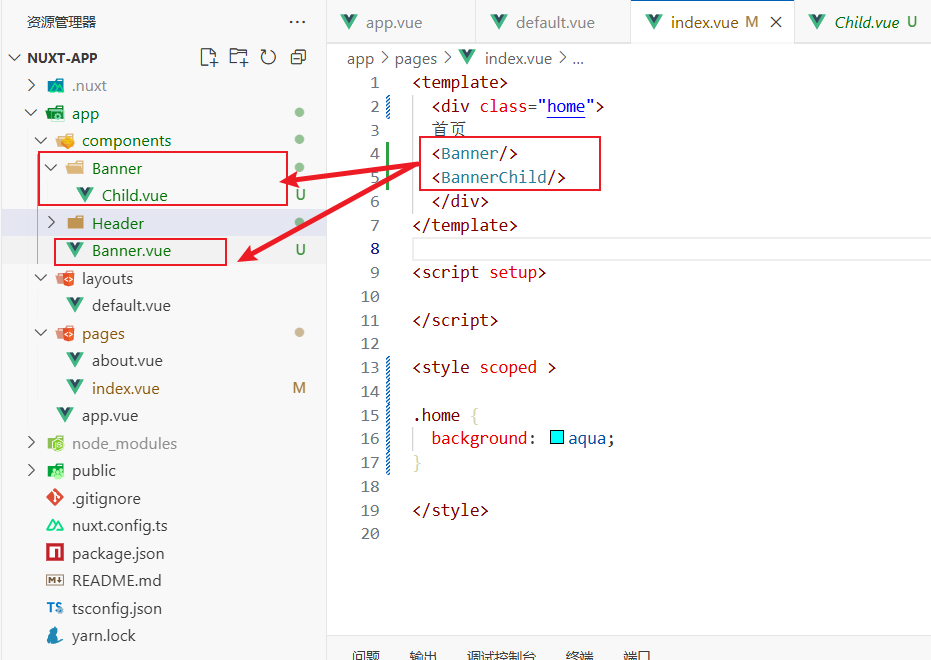
Task: Click the layouts folder icon
Action: 65,278
